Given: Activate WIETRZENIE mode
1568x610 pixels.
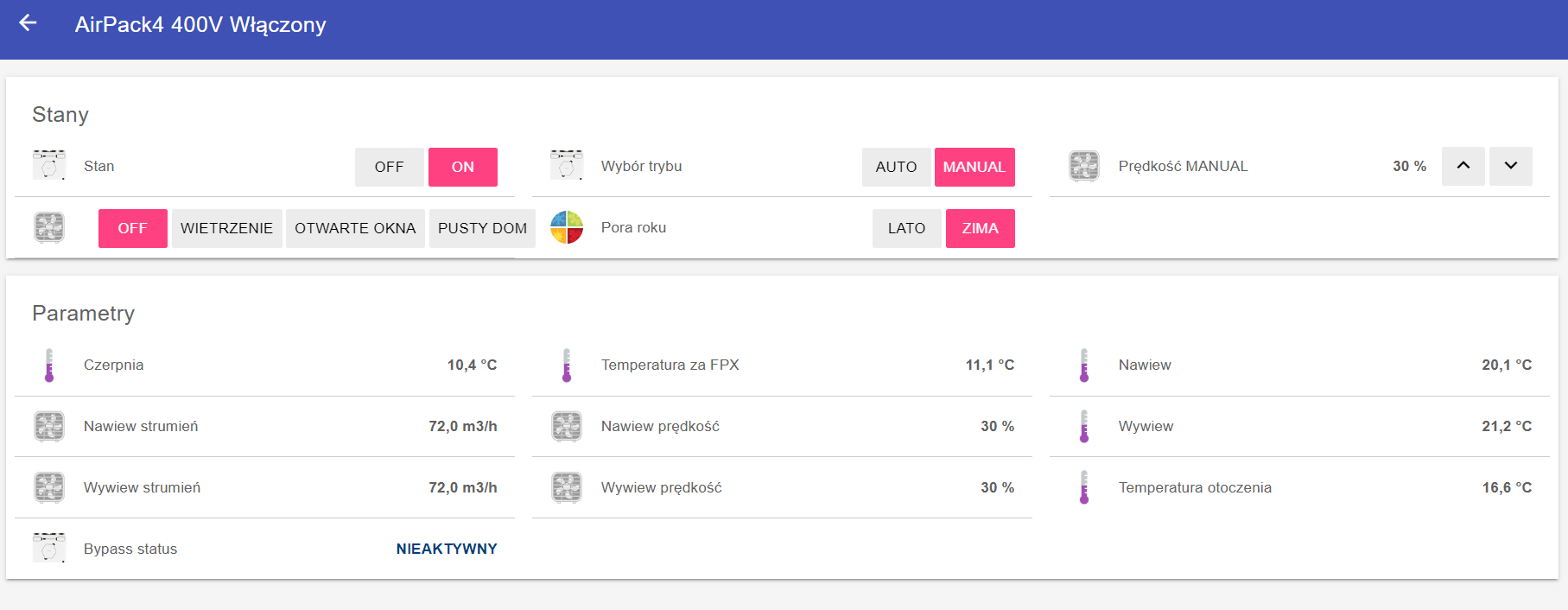Looking at the screenshot, I should click(227, 228).
